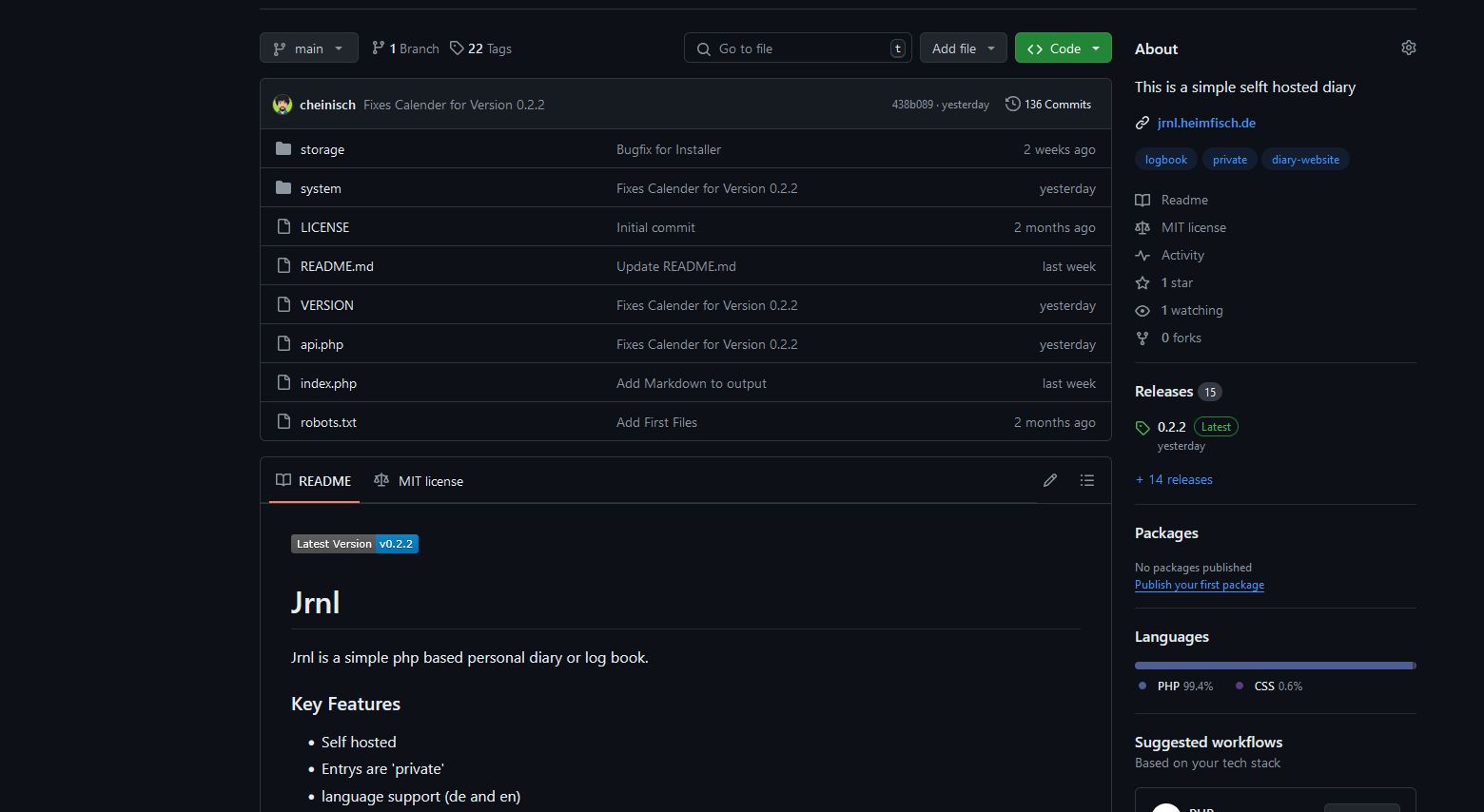Expand the Add file dropdown
The width and height of the screenshot is (1484, 812).
(x=963, y=48)
